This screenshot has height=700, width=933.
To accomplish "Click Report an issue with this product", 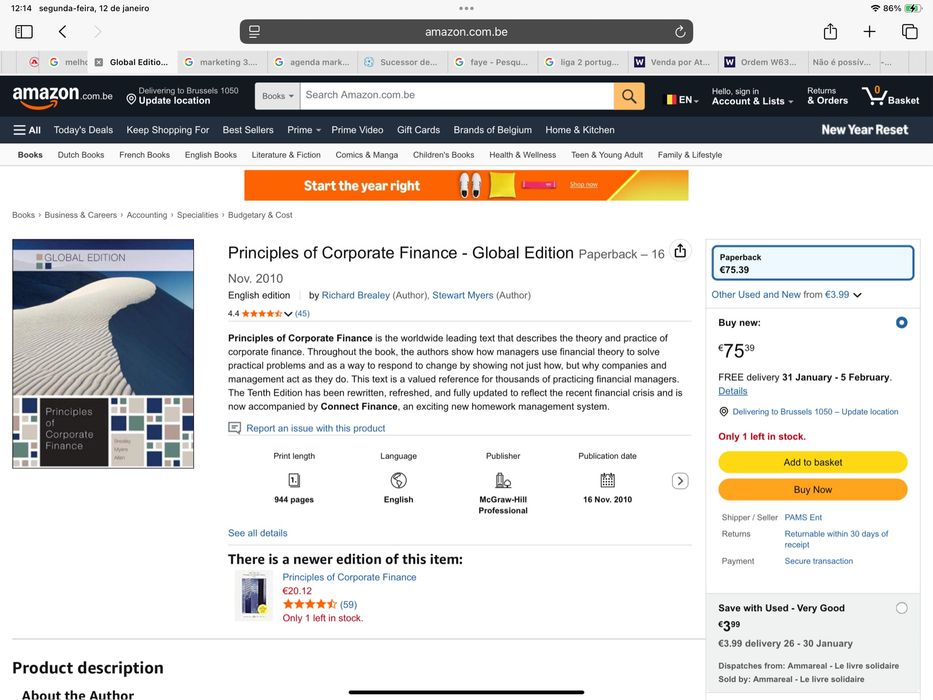I will point(316,428).
